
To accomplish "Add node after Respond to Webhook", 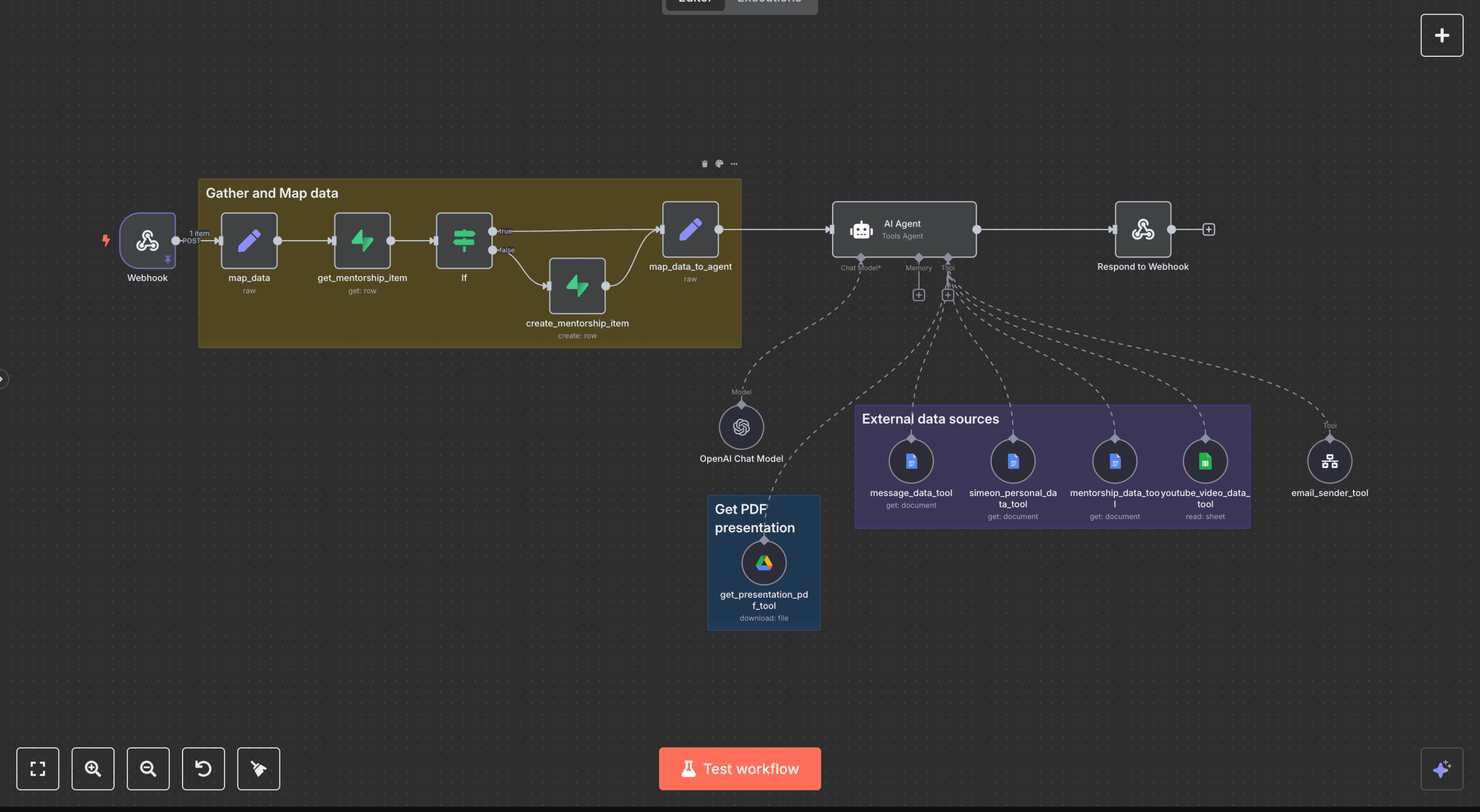I will tap(1209, 230).
